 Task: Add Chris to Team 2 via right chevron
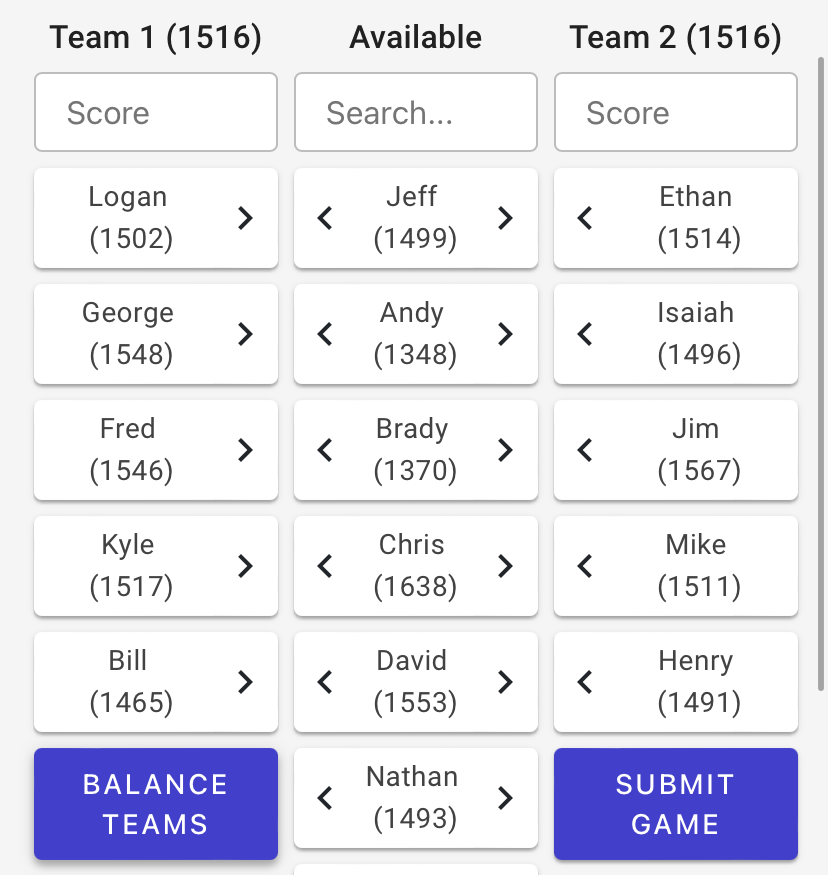pos(505,566)
